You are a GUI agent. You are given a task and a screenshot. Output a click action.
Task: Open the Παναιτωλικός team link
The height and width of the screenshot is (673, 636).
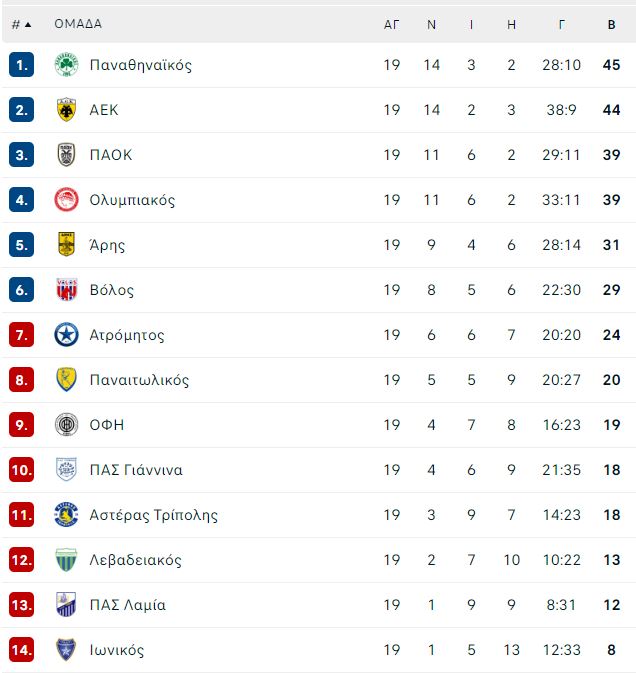click(x=139, y=380)
